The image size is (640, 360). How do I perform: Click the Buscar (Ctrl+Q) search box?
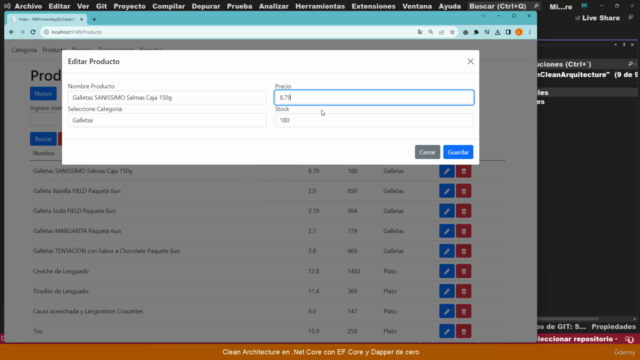coord(504,6)
